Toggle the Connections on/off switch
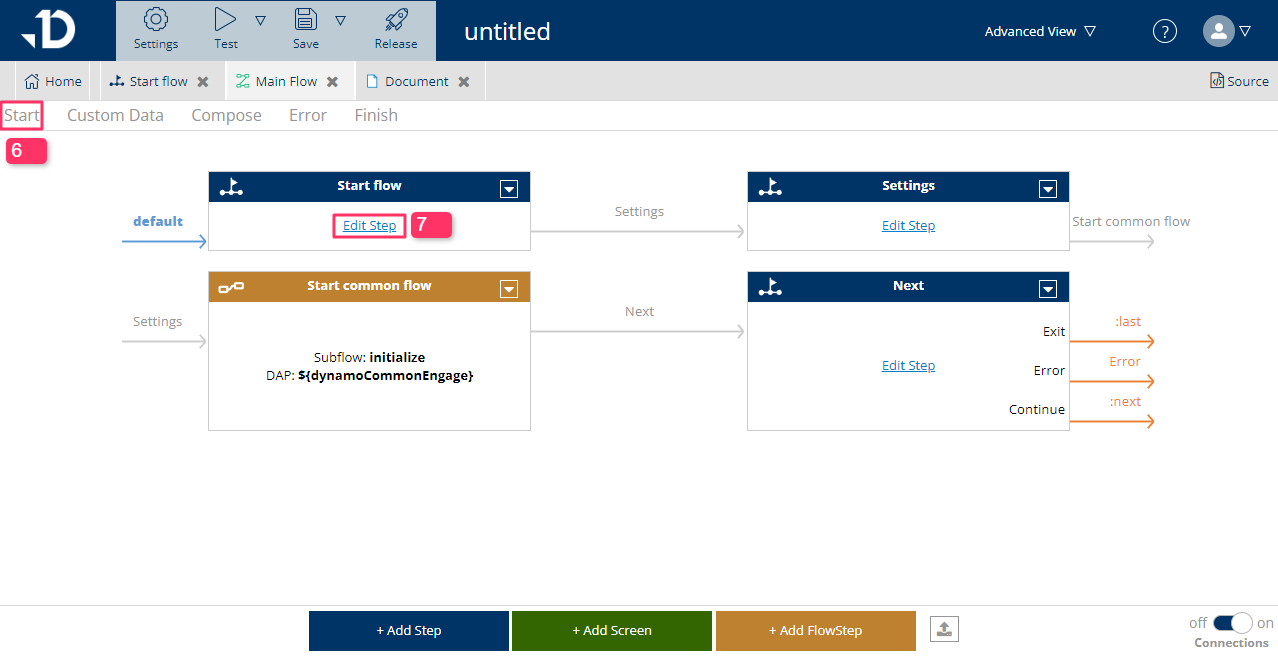This screenshot has width=1278, height=656. point(1232,623)
